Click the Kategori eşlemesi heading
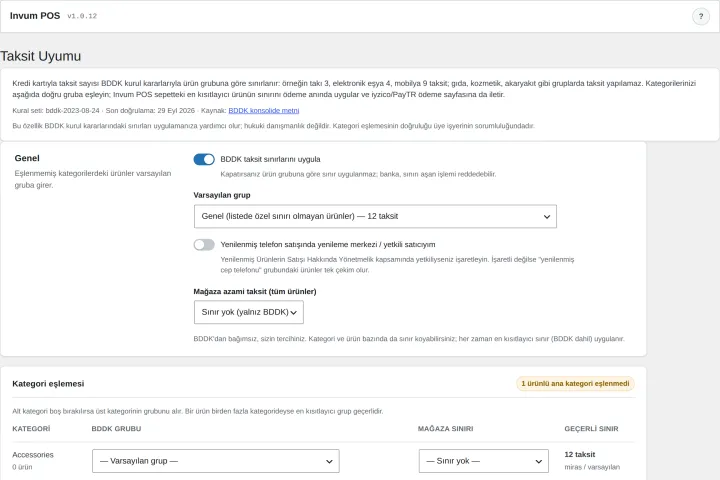 tap(48, 384)
